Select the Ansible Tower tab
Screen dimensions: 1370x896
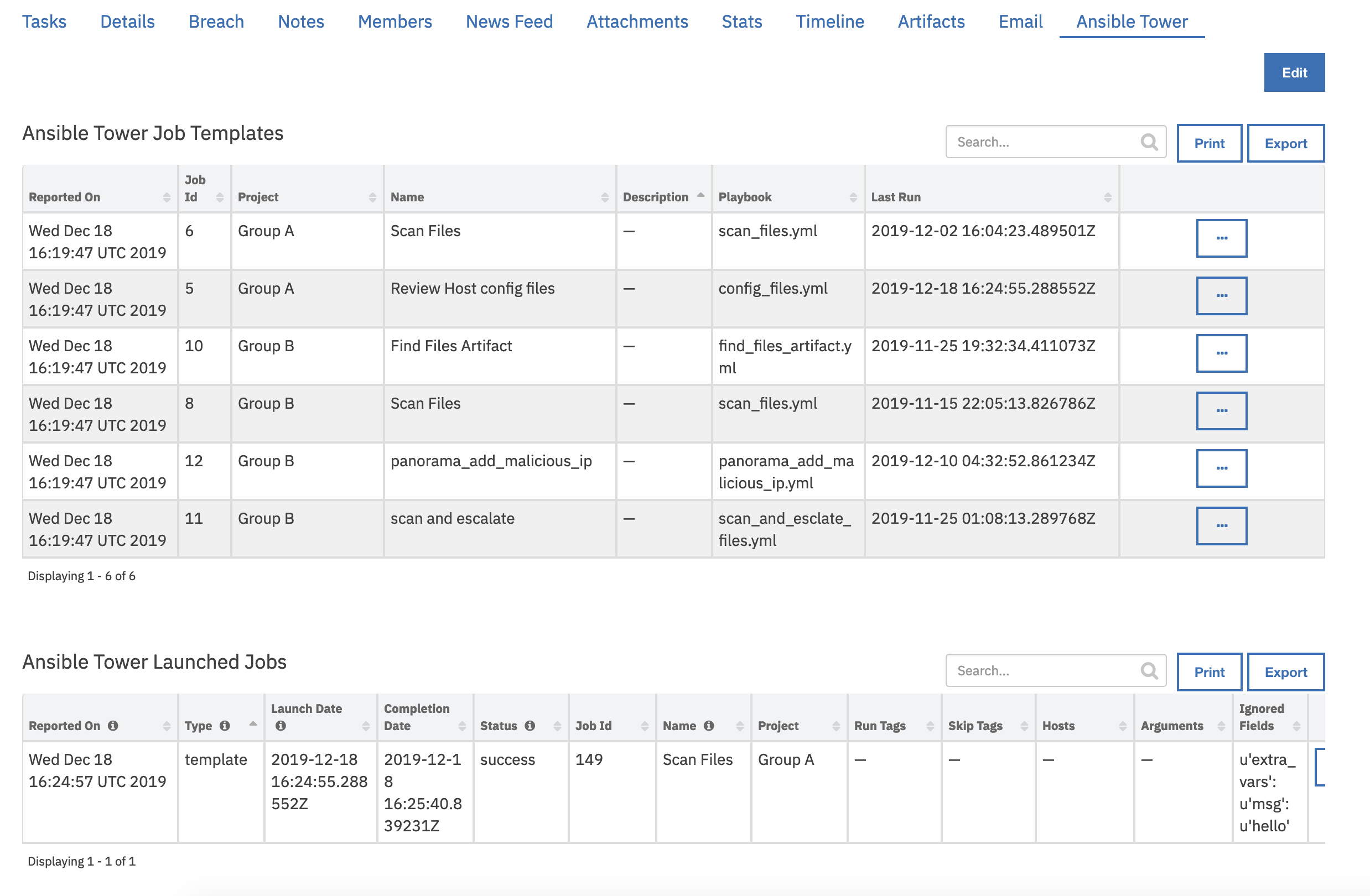coord(1132,21)
